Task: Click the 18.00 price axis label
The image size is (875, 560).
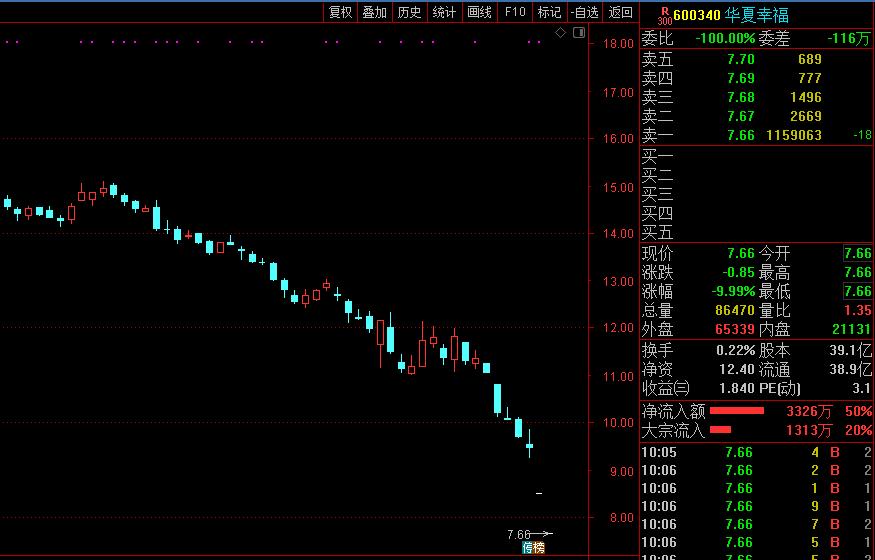Action: [x=618, y=44]
